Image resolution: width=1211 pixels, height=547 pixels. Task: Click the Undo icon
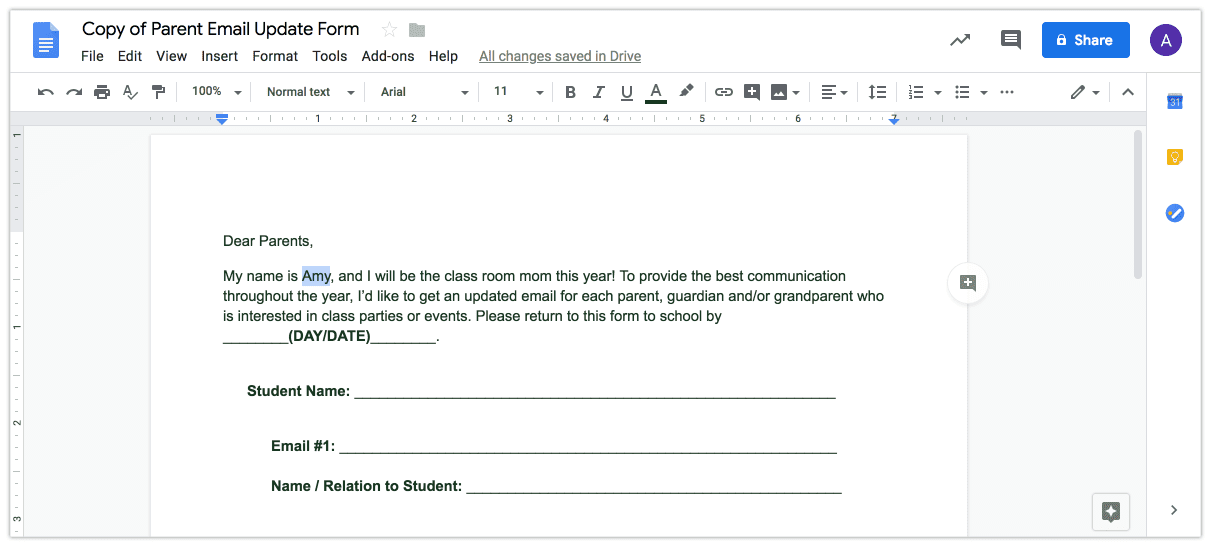45,92
